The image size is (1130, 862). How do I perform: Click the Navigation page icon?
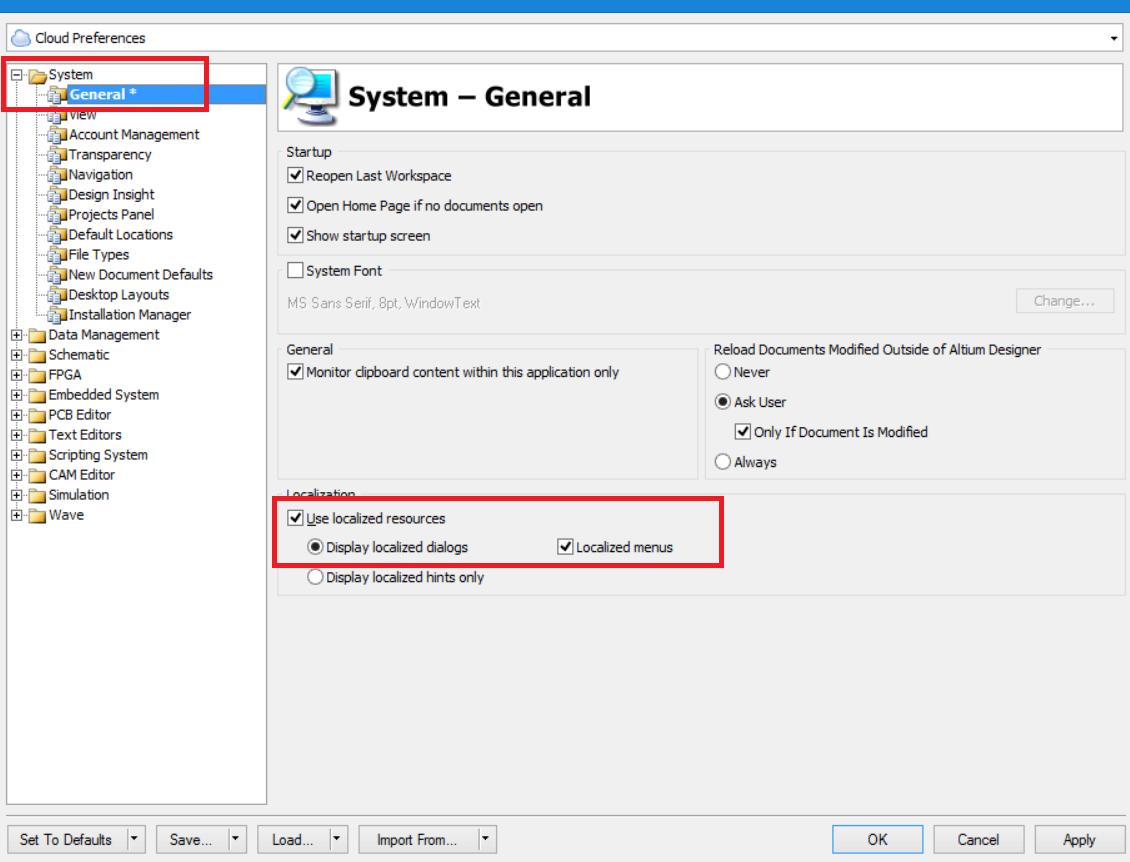tap(57, 175)
